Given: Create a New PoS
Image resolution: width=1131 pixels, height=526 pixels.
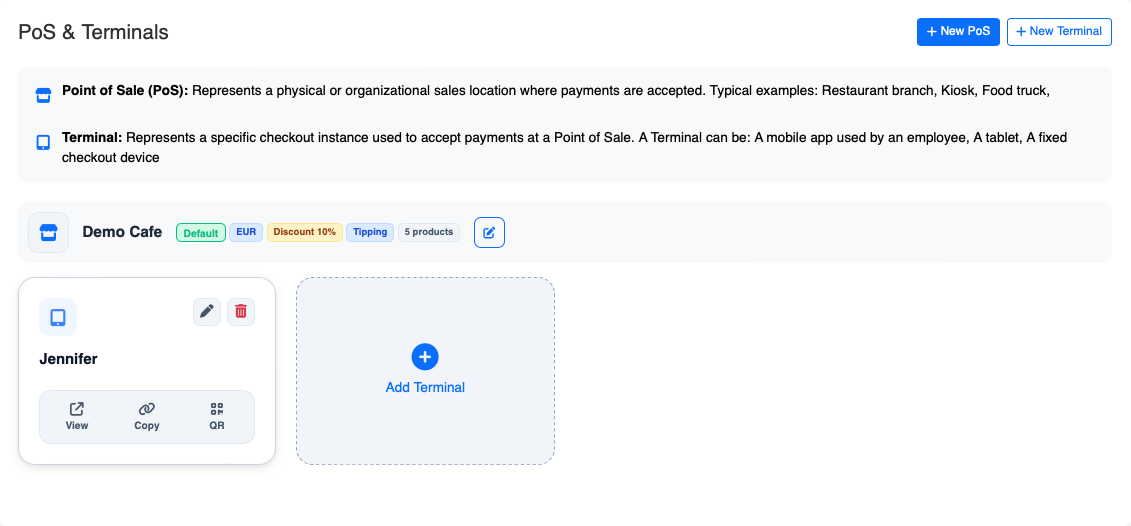Looking at the screenshot, I should (957, 32).
